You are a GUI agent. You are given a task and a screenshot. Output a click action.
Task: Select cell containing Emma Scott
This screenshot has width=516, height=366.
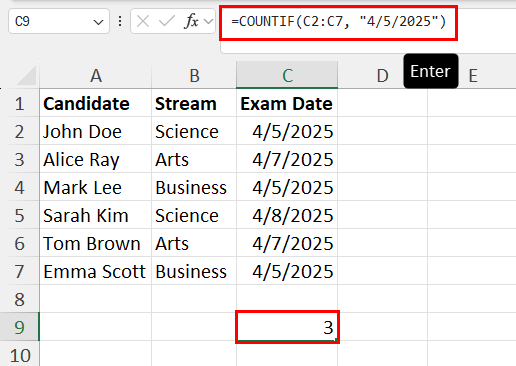(96, 272)
